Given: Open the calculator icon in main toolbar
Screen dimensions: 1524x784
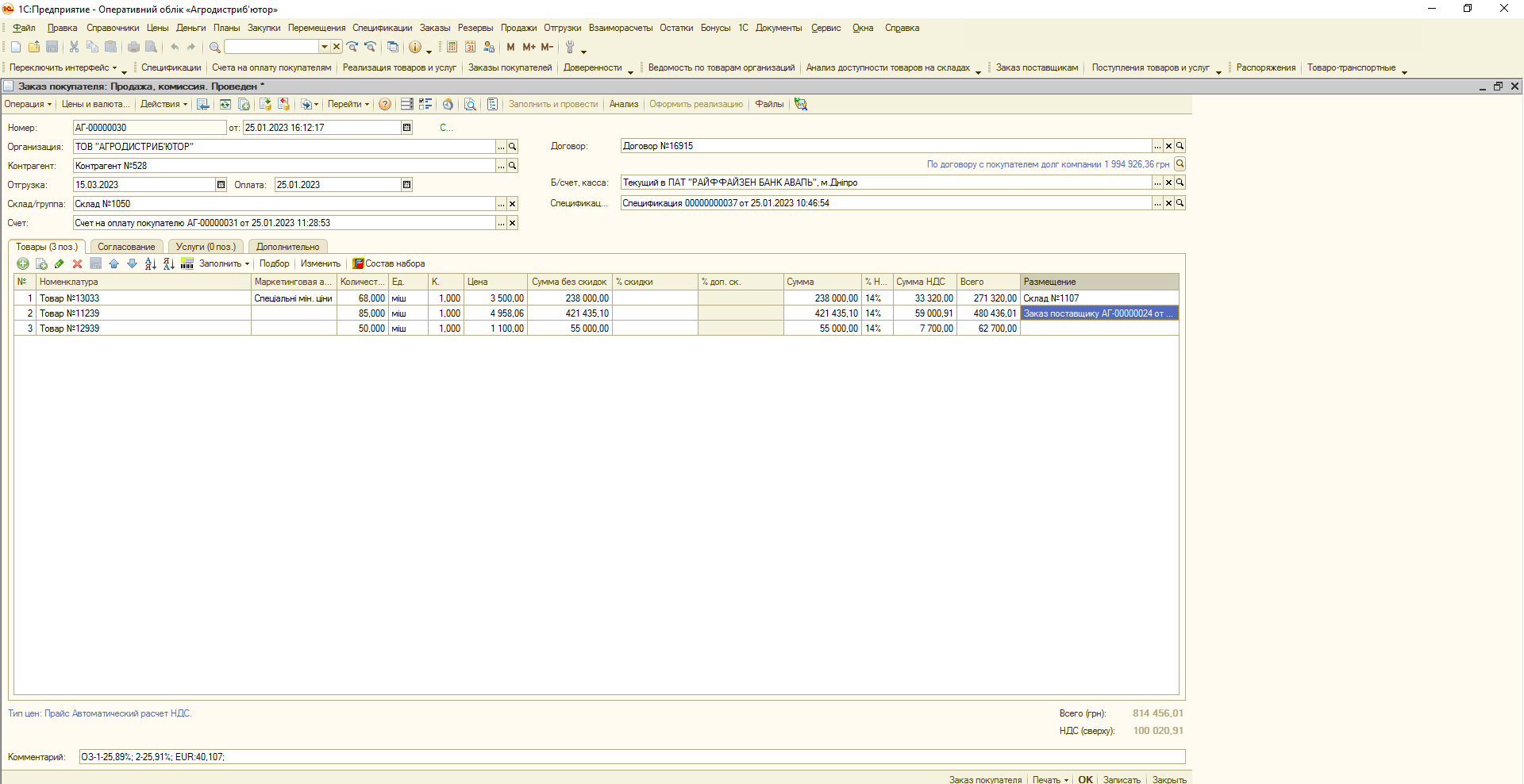Looking at the screenshot, I should 452,47.
